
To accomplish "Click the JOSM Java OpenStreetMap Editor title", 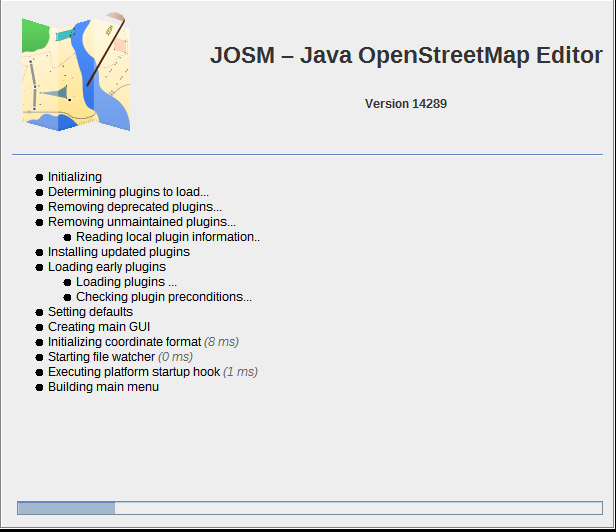I will click(406, 56).
